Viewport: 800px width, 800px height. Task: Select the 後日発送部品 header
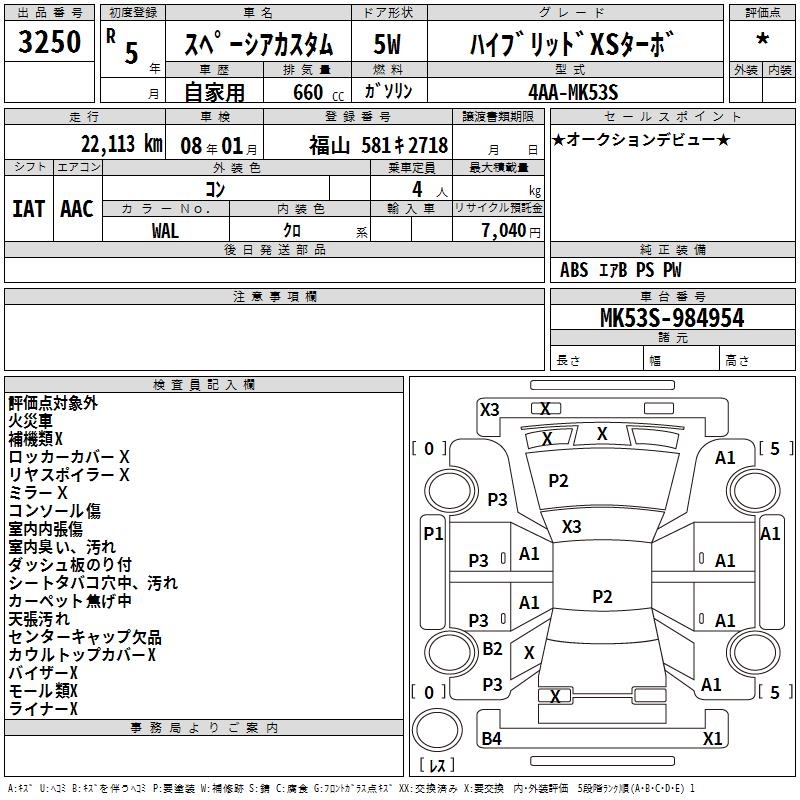274,249
